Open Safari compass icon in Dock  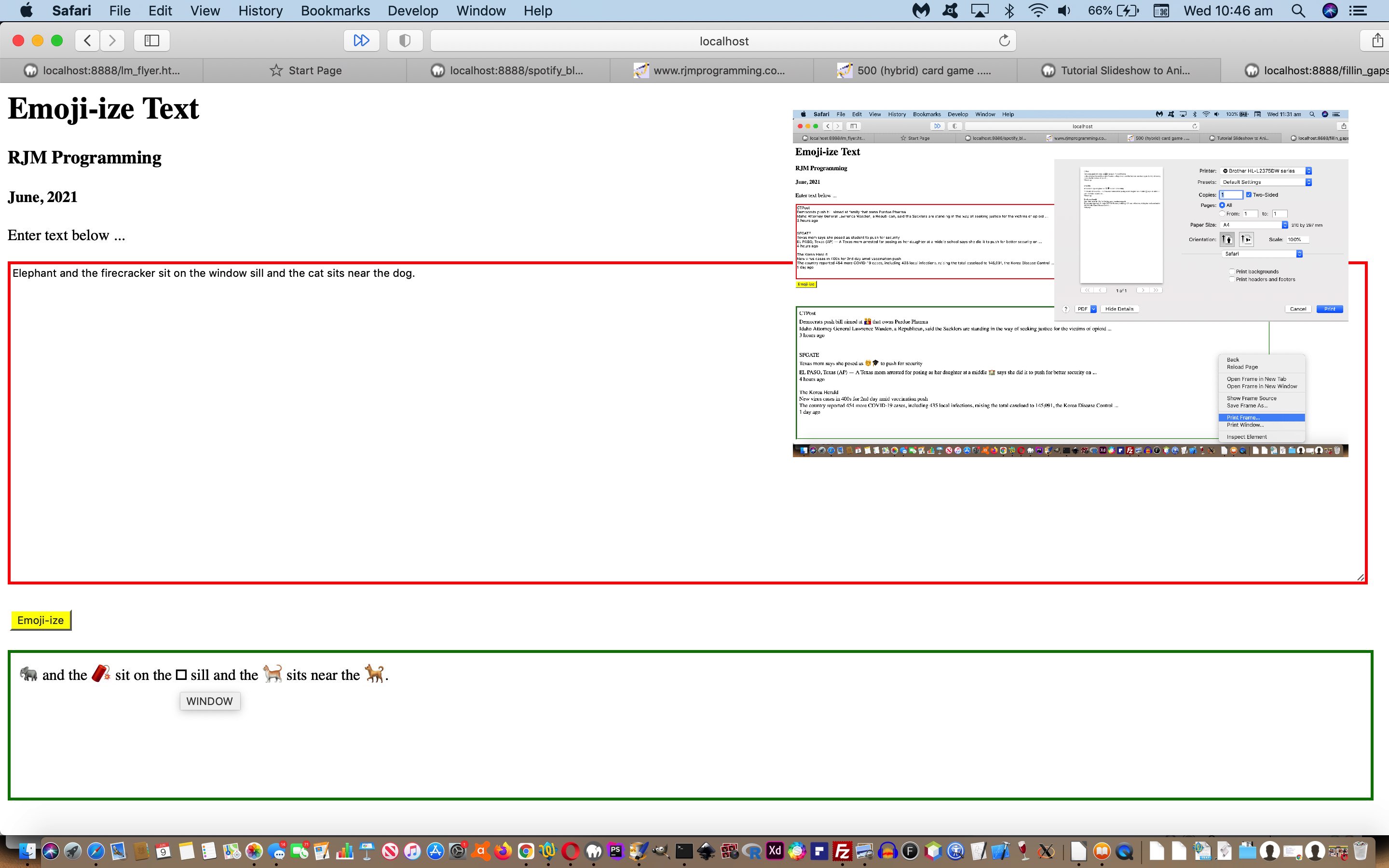[x=95, y=851]
